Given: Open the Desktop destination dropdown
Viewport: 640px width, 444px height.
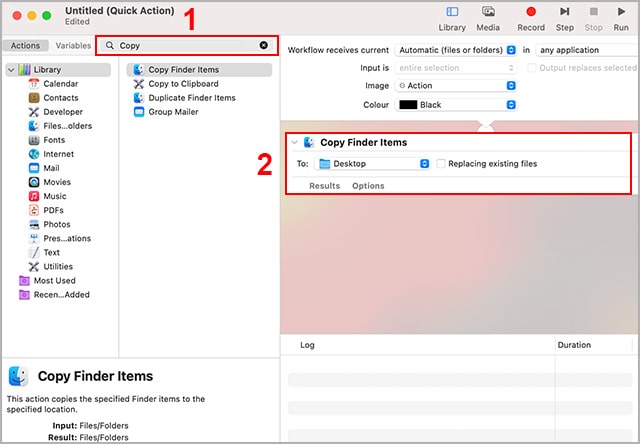Looking at the screenshot, I should click(x=372, y=164).
